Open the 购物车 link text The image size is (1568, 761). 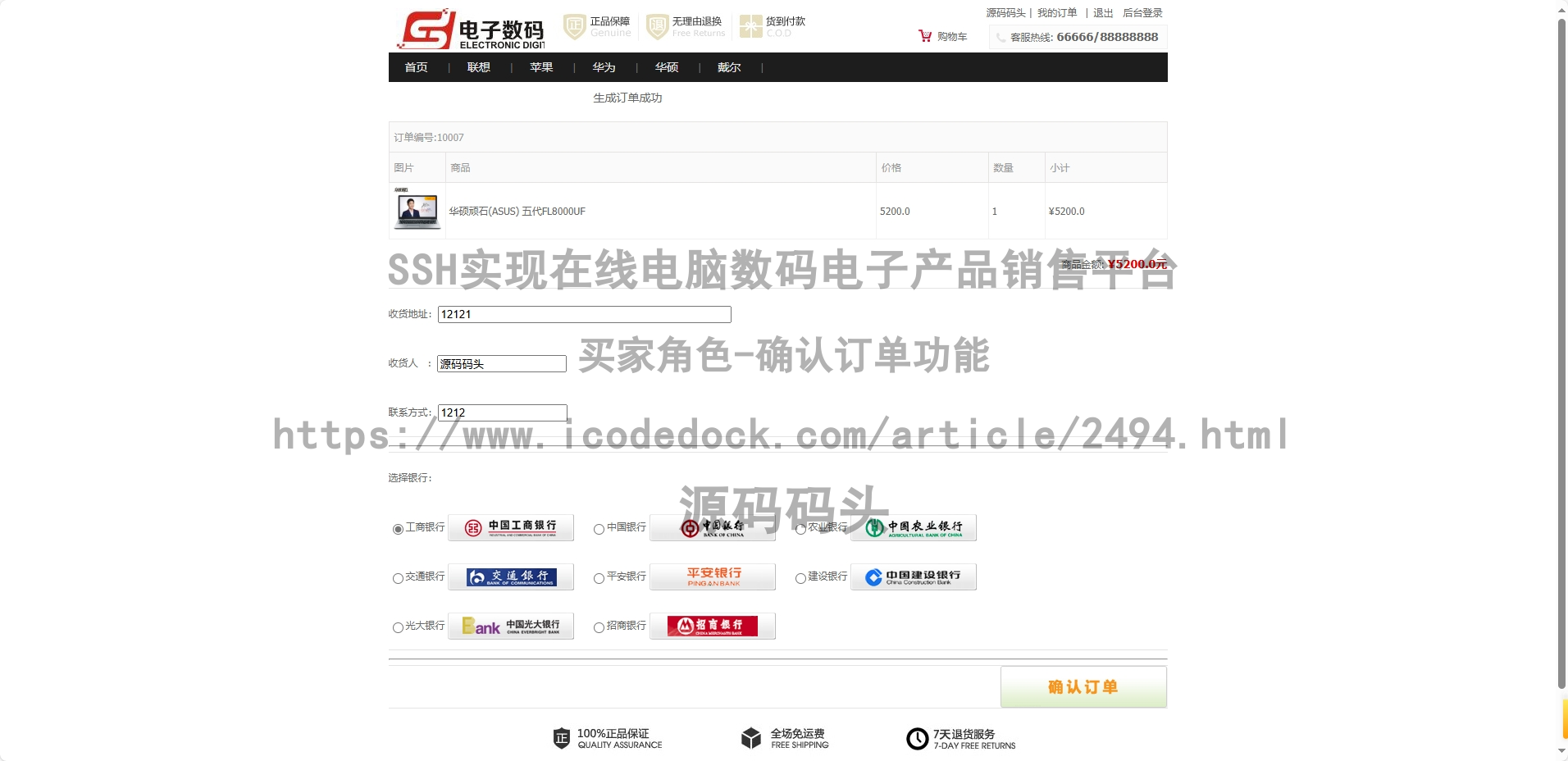tap(952, 36)
